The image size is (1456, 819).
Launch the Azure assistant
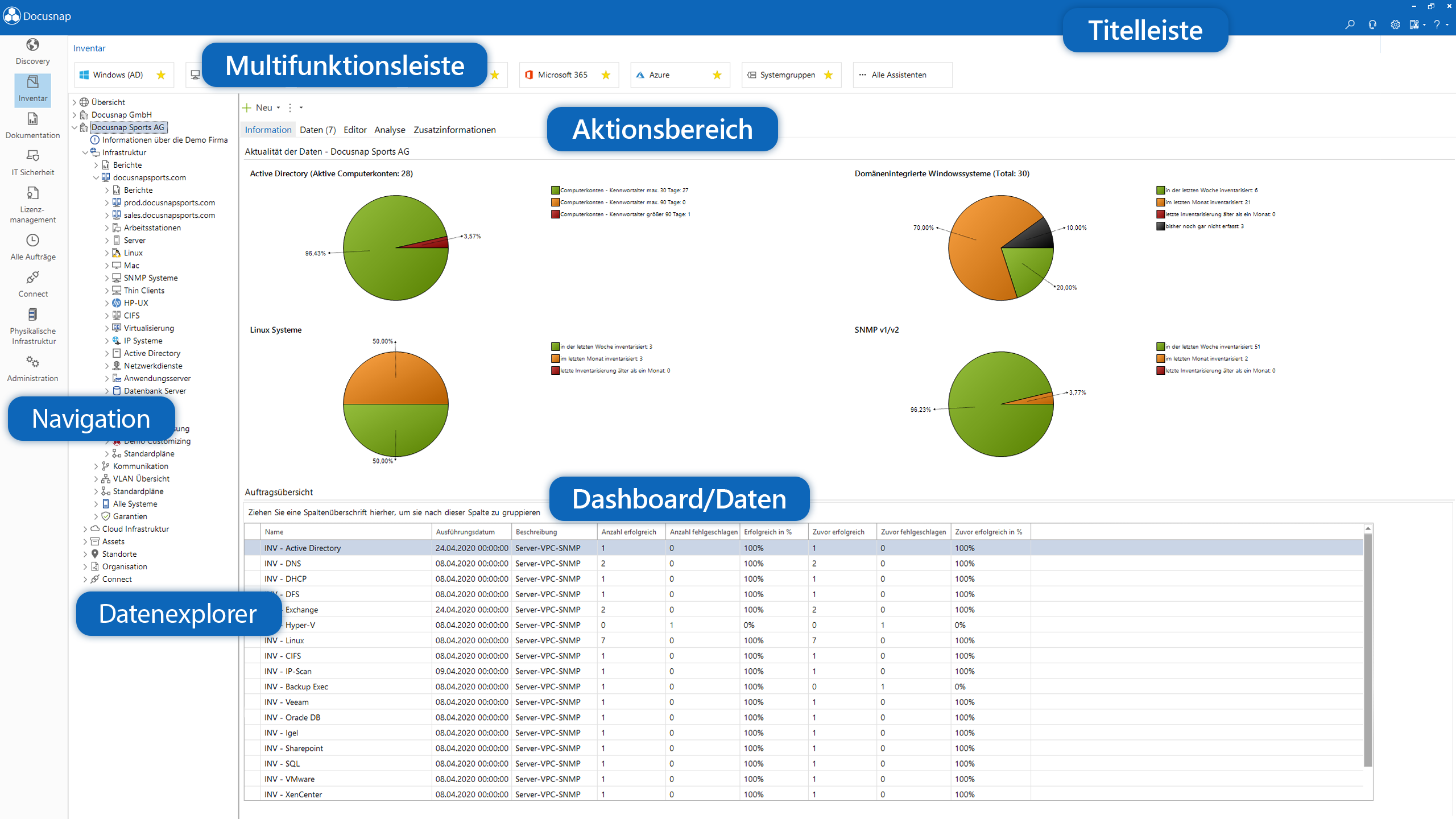[680, 75]
